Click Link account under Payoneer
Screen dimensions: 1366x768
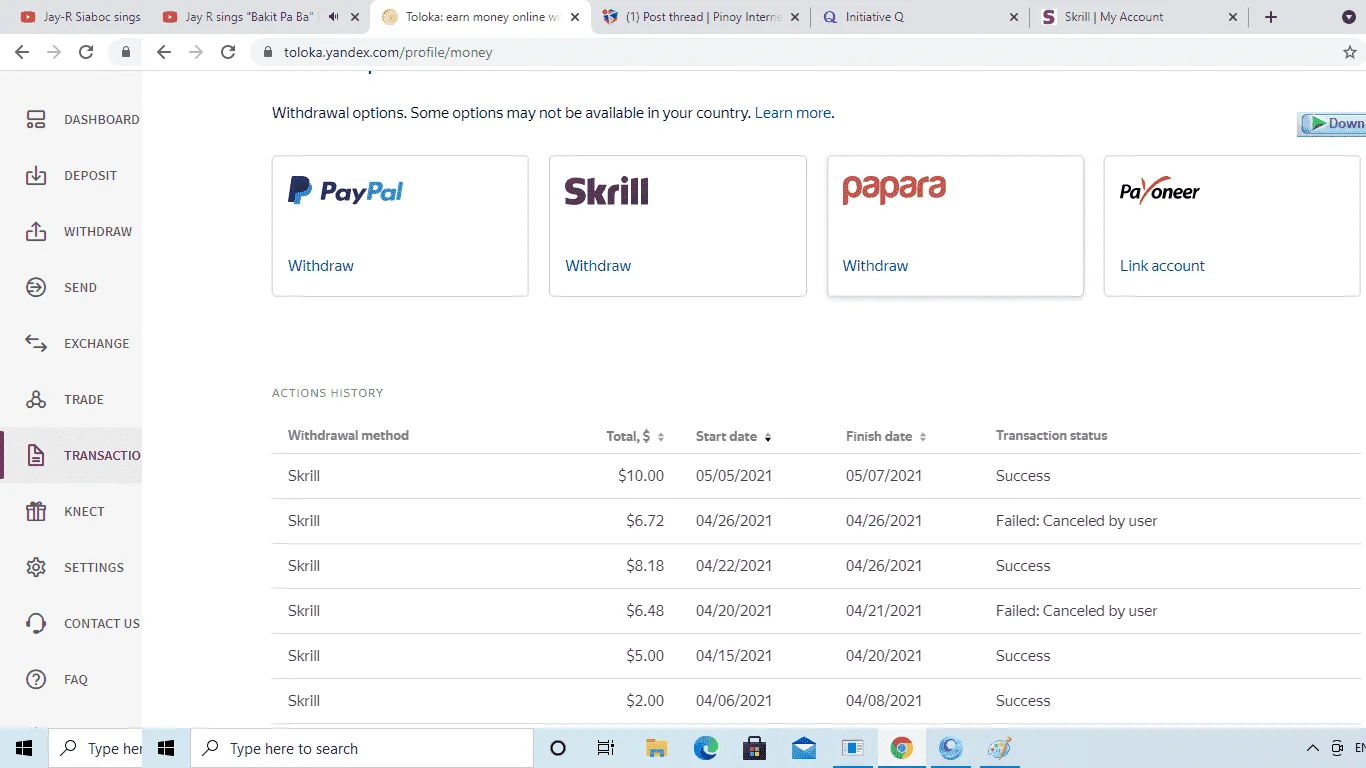[x=1162, y=266]
